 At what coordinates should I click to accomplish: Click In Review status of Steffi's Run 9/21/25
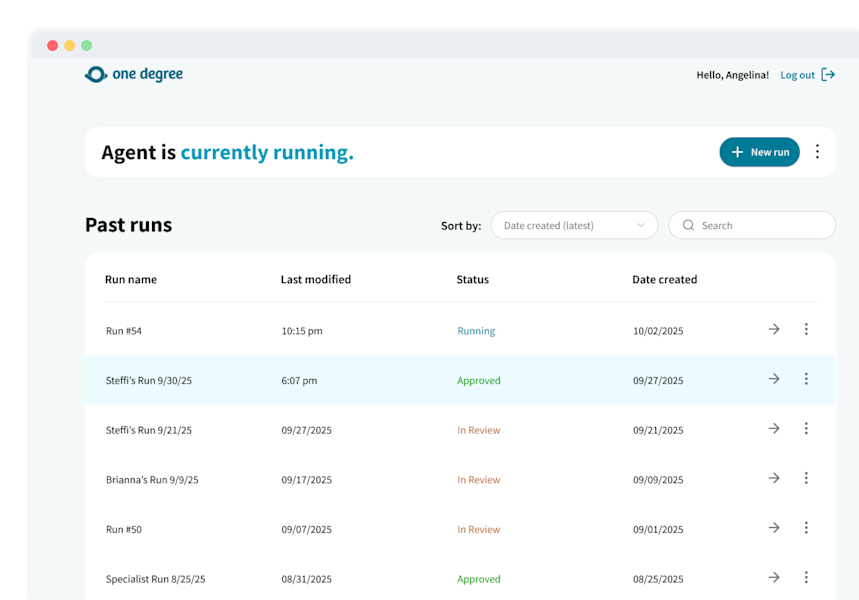479,430
